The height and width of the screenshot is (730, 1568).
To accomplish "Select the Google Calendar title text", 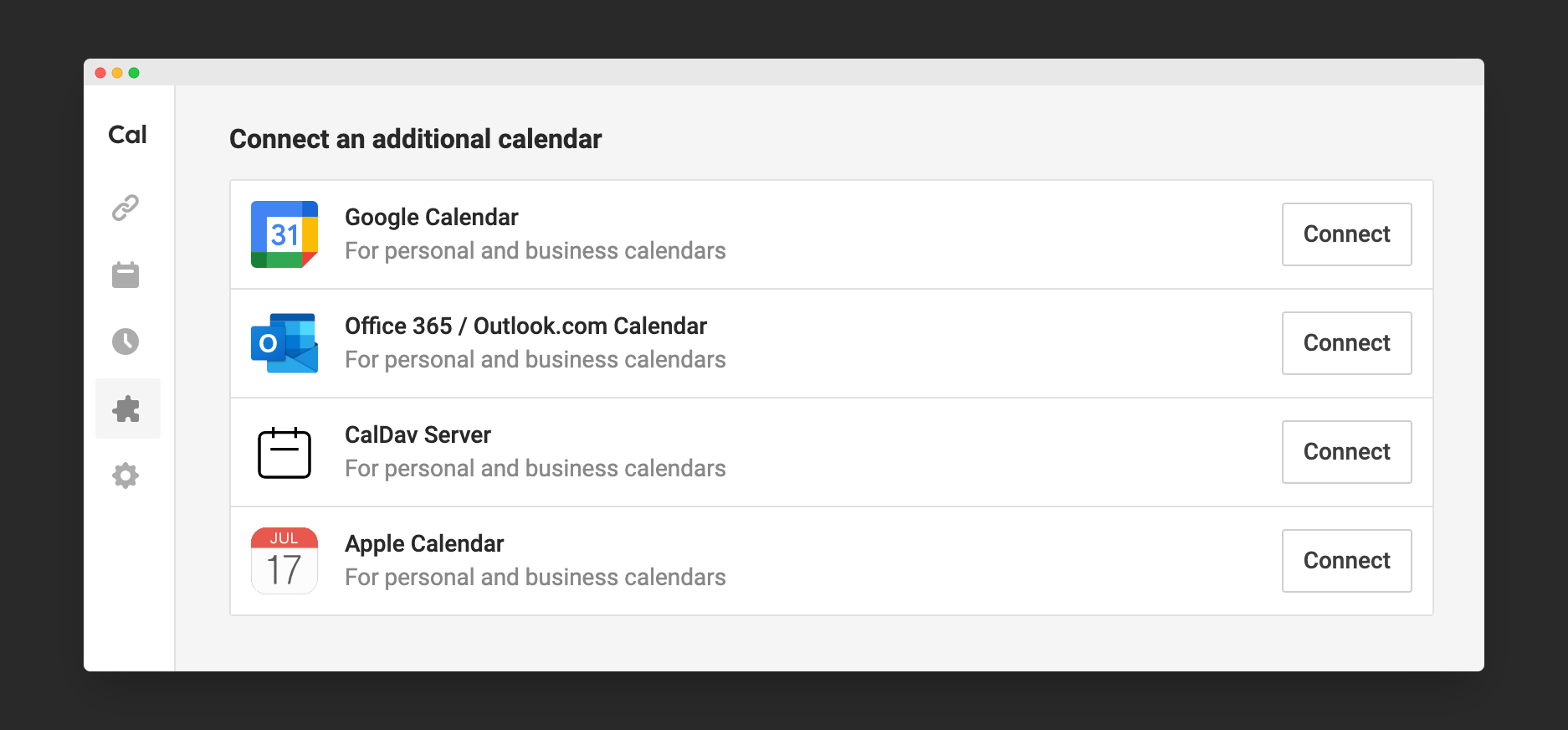I will click(x=432, y=218).
